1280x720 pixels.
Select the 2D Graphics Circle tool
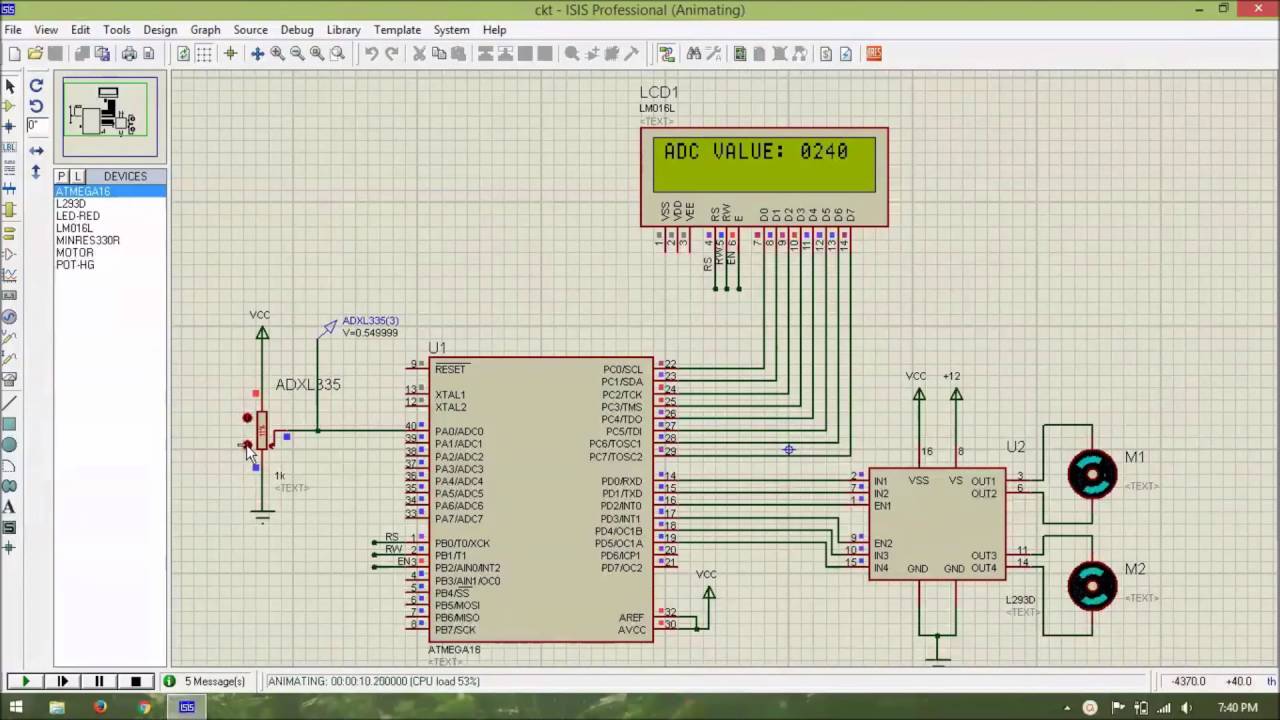[10, 444]
